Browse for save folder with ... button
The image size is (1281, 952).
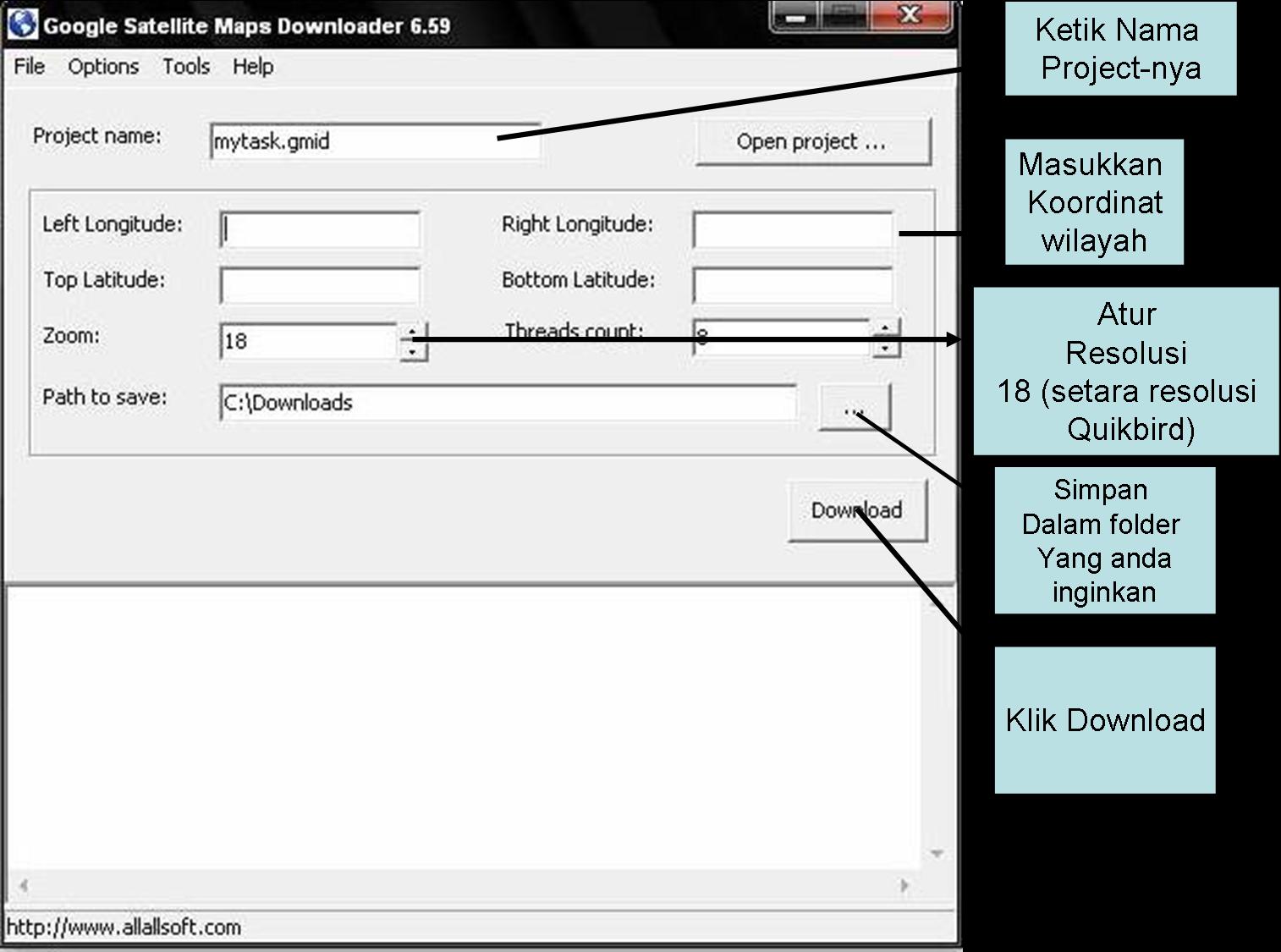coord(855,407)
